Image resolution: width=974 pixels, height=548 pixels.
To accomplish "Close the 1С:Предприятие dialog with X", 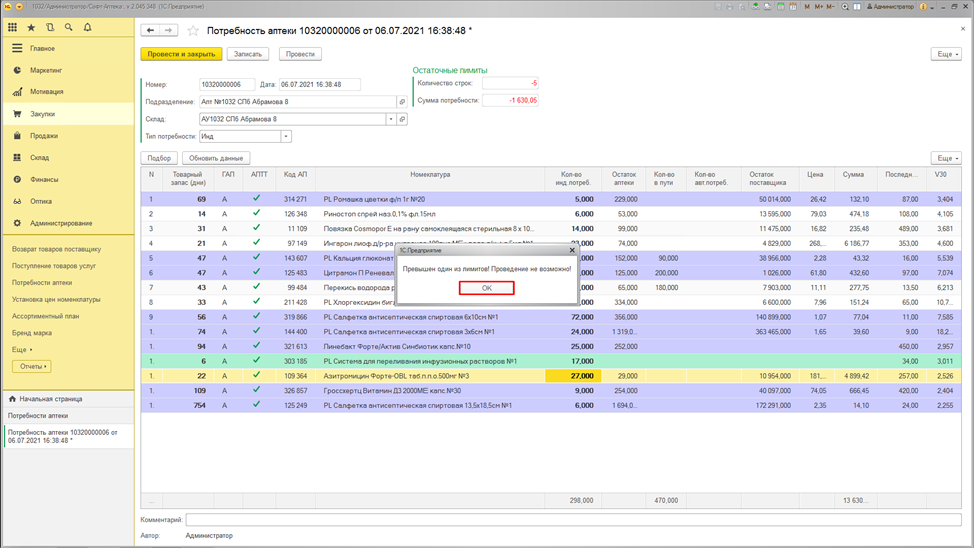I will coord(572,250).
